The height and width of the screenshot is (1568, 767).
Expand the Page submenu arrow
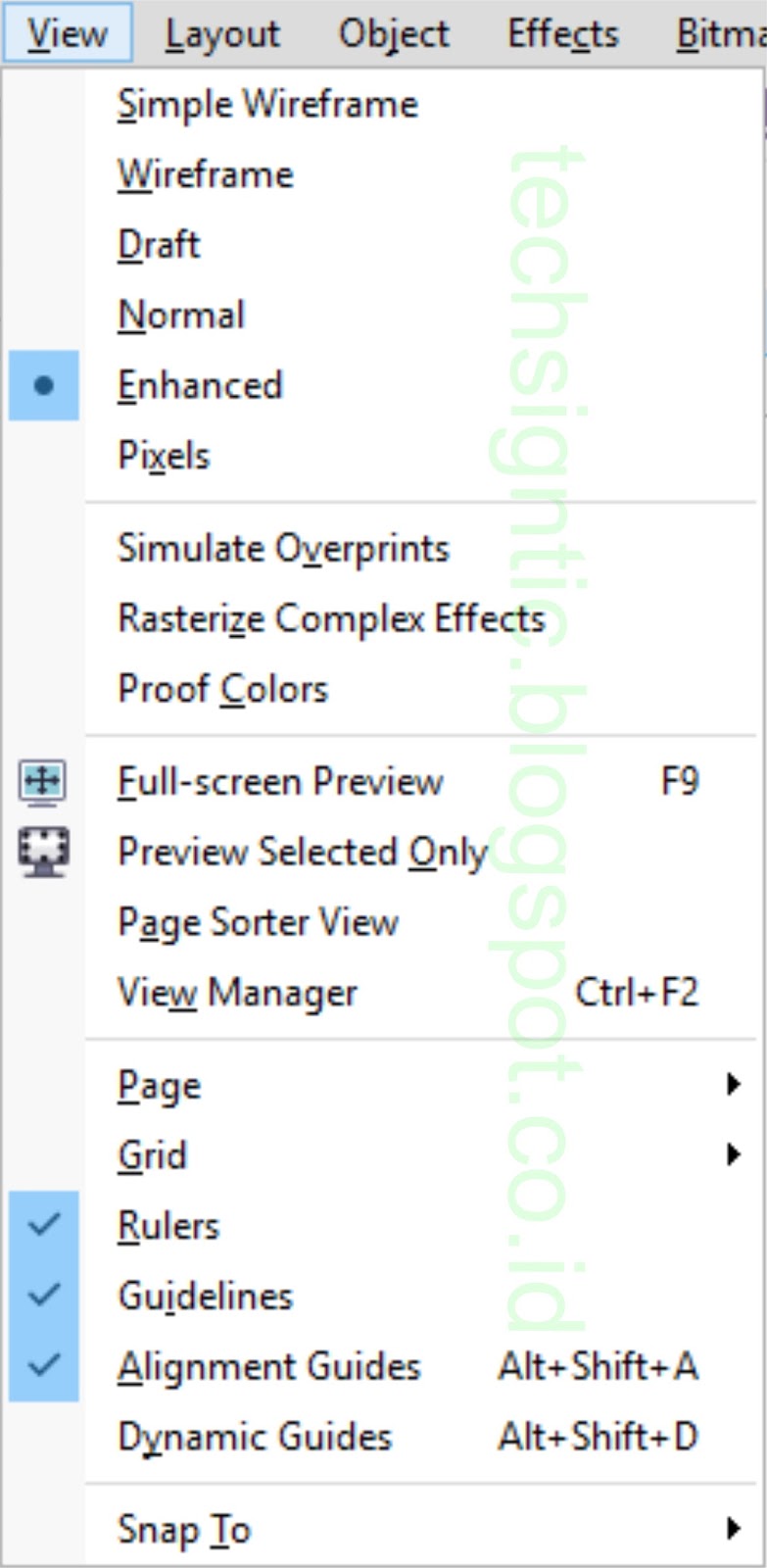[x=733, y=1084]
